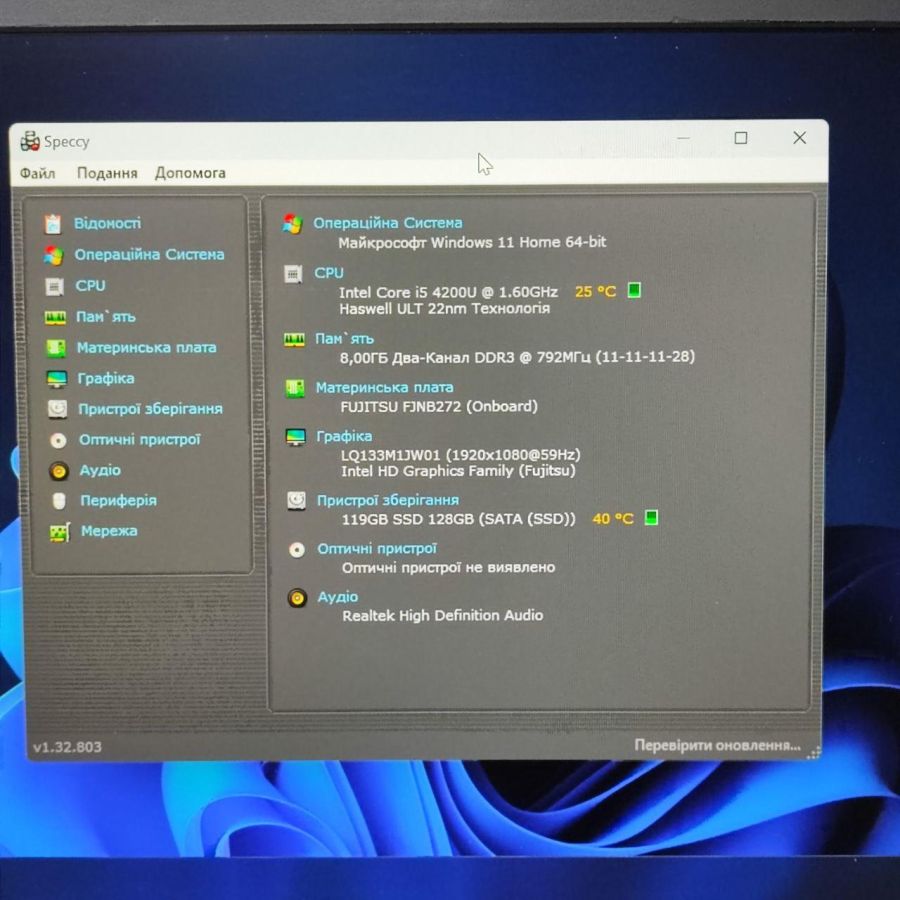Click Оптичні пристрої disc icon in sidebar
This screenshot has height=900, width=900.
tap(58, 440)
